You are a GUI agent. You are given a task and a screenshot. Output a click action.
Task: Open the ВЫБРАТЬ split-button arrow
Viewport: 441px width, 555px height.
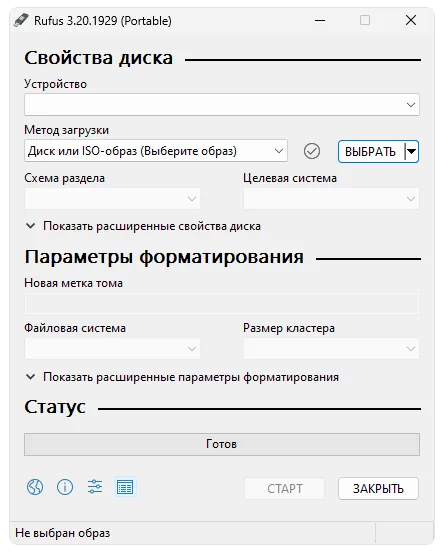(412, 151)
